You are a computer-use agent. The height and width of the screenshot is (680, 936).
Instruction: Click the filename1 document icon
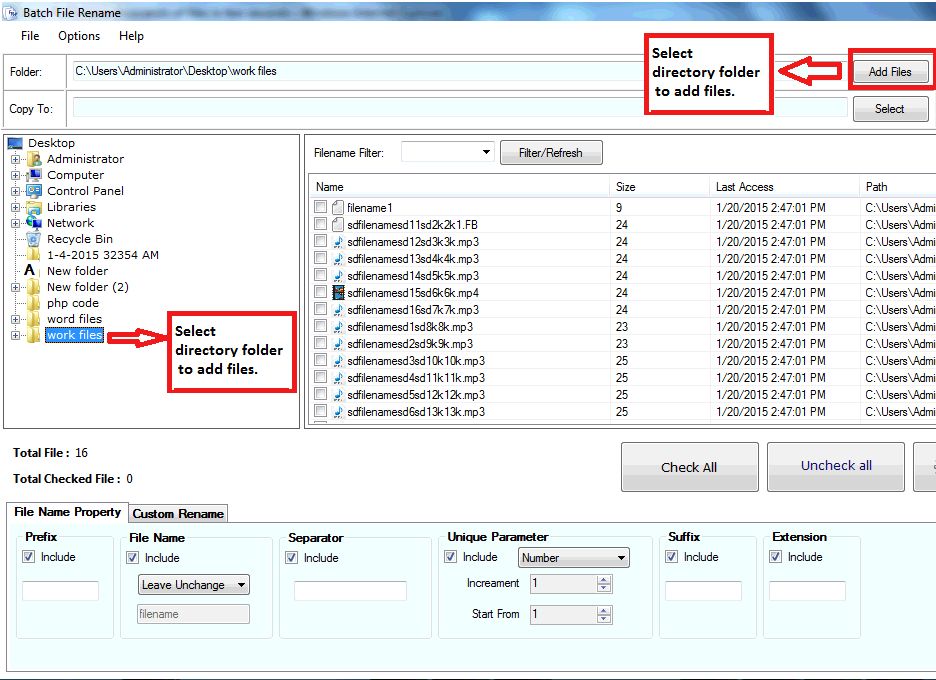338,208
